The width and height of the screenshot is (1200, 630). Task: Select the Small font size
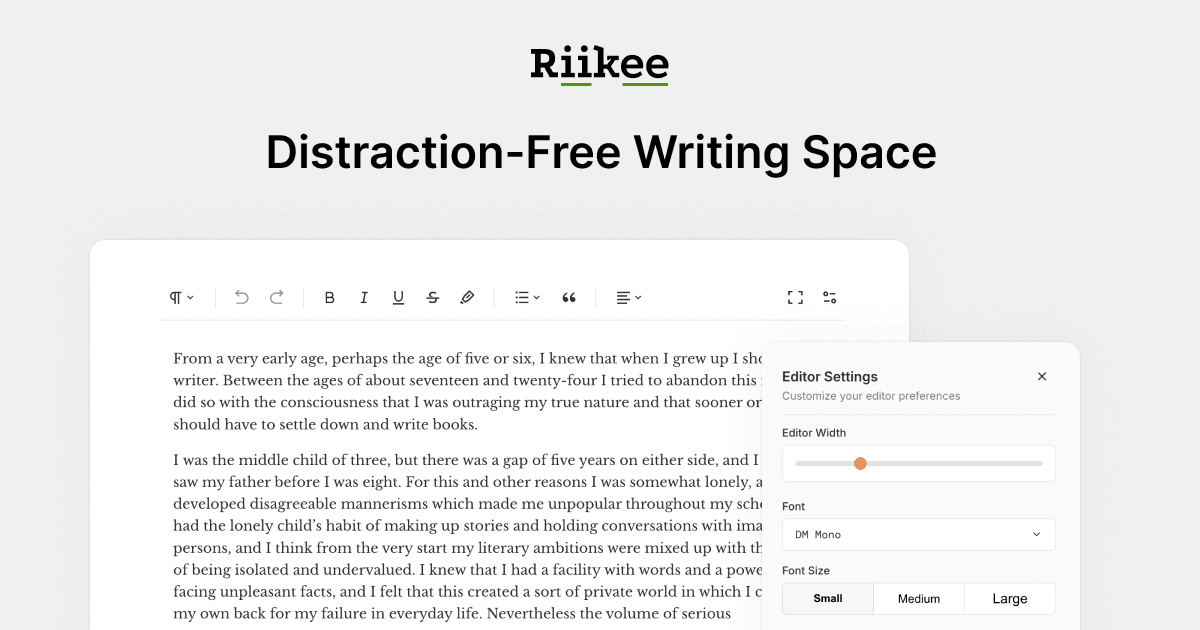[x=827, y=598]
